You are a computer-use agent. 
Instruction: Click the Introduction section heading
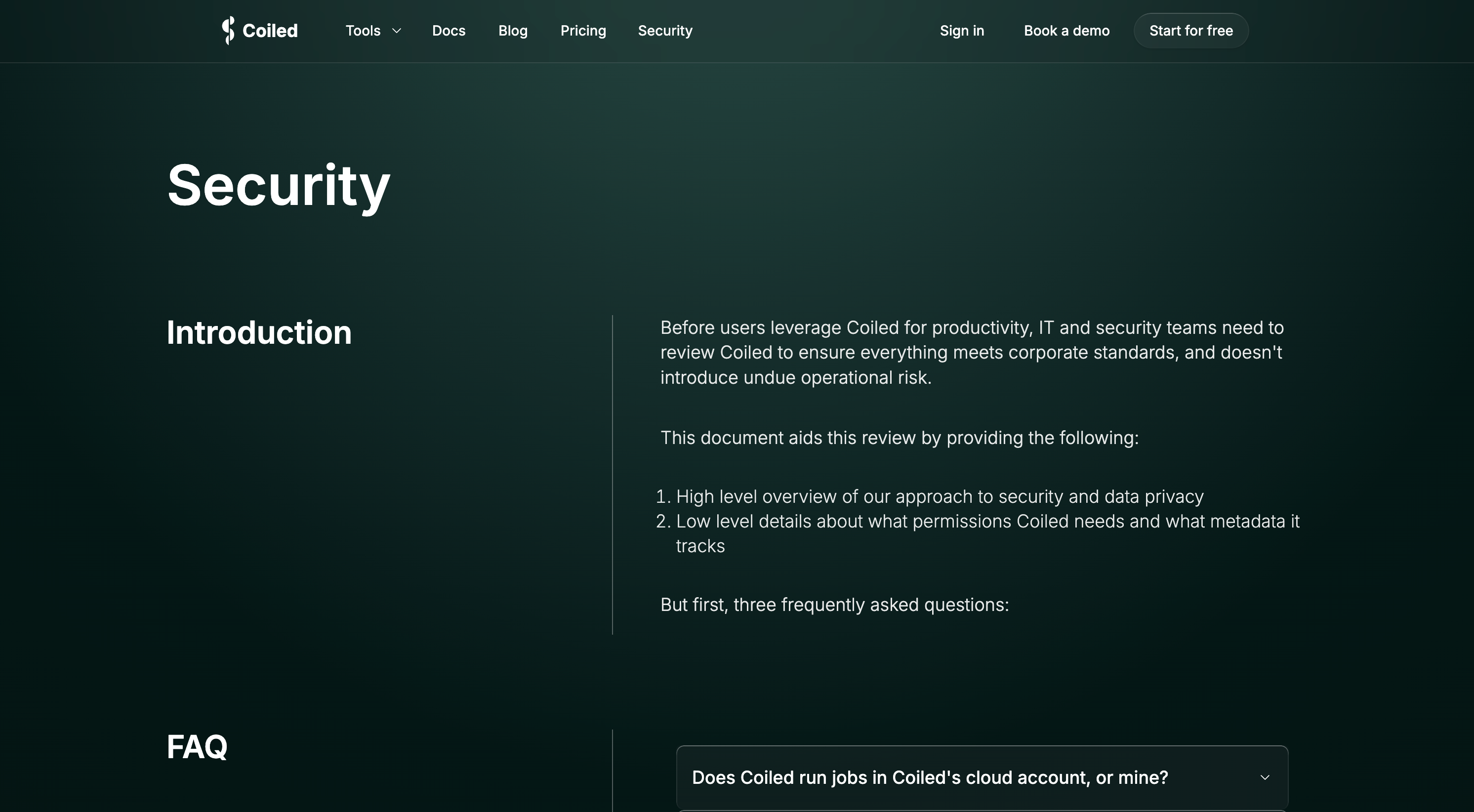(259, 332)
